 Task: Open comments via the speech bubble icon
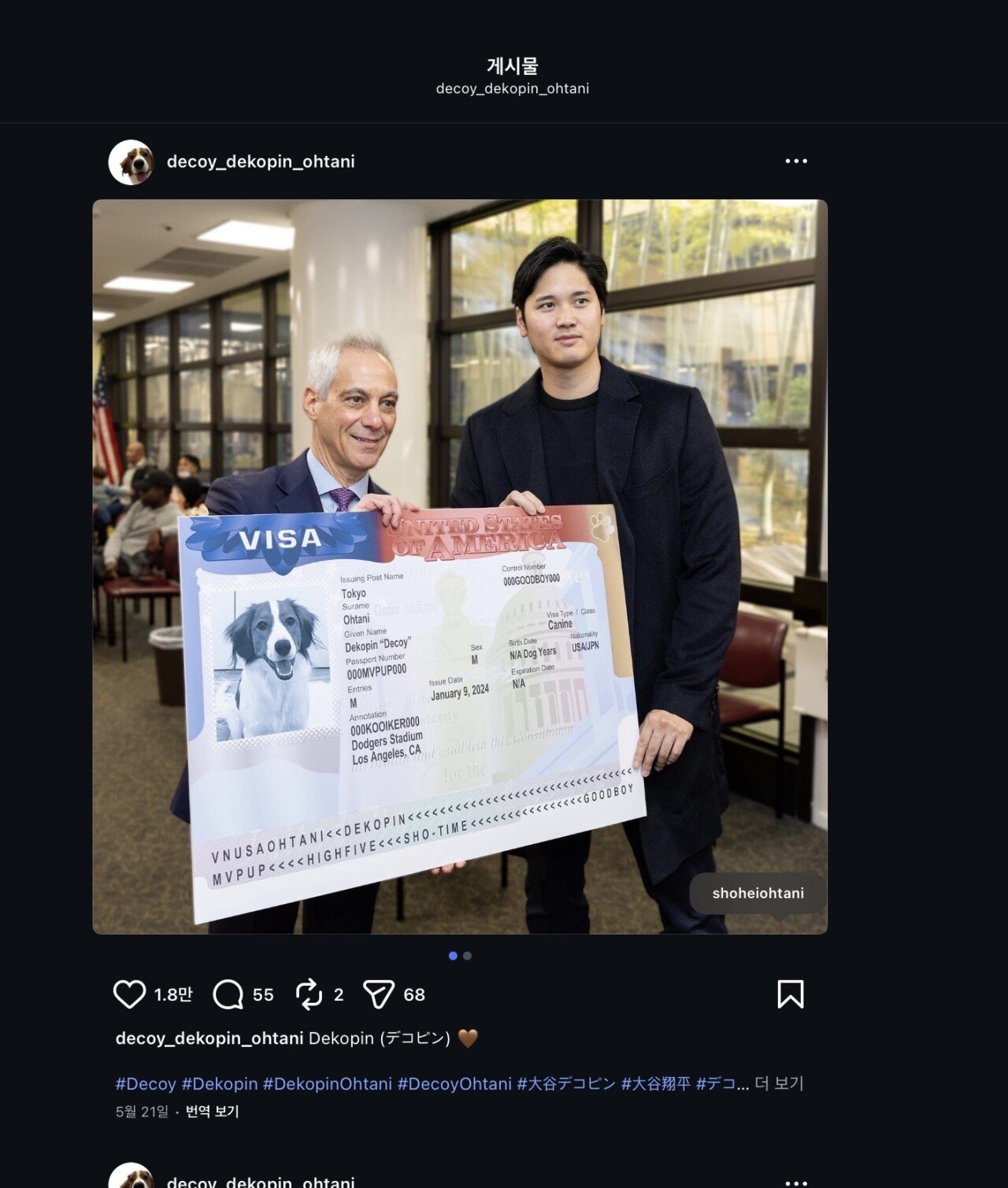coord(228,994)
